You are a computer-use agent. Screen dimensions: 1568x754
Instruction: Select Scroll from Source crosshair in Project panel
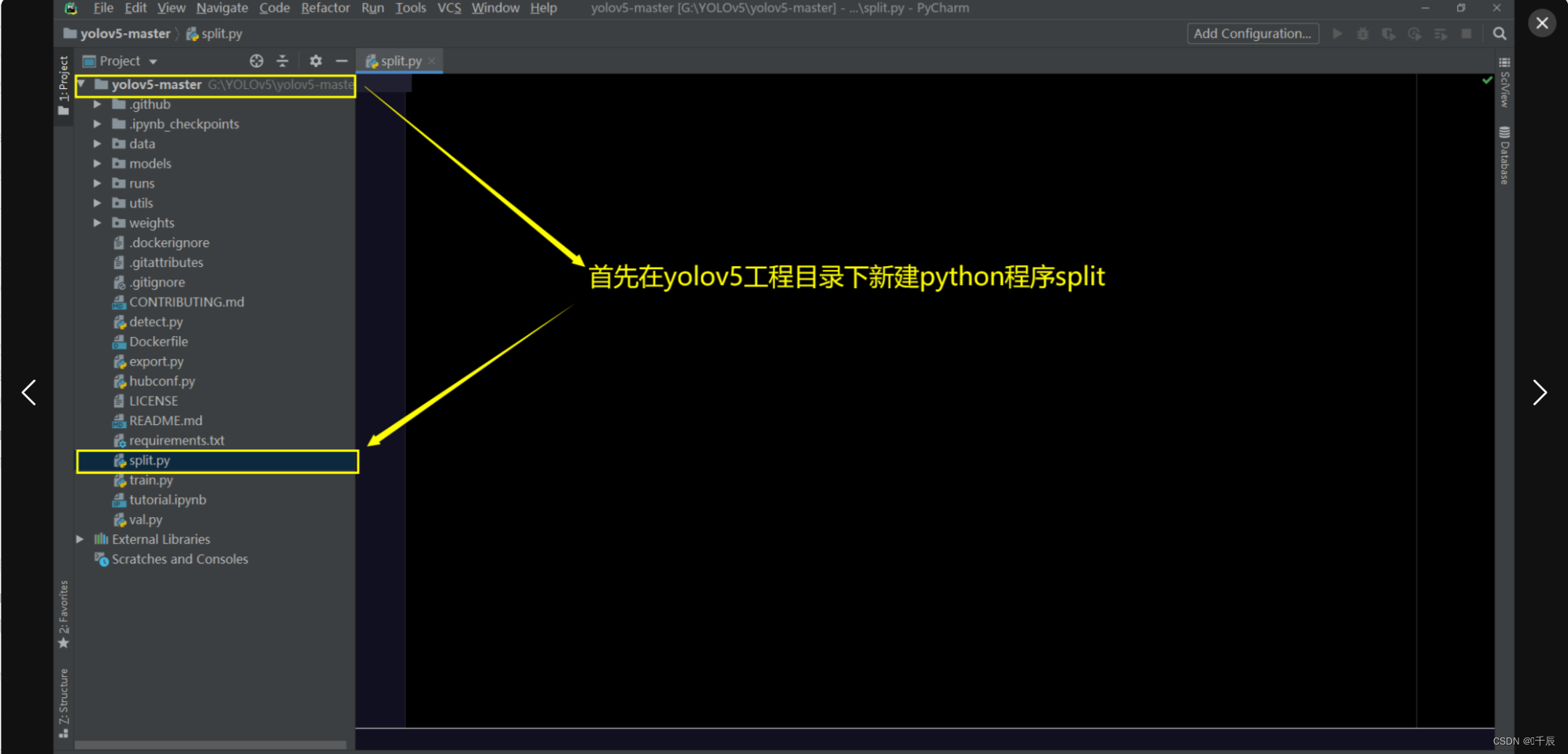tap(256, 61)
